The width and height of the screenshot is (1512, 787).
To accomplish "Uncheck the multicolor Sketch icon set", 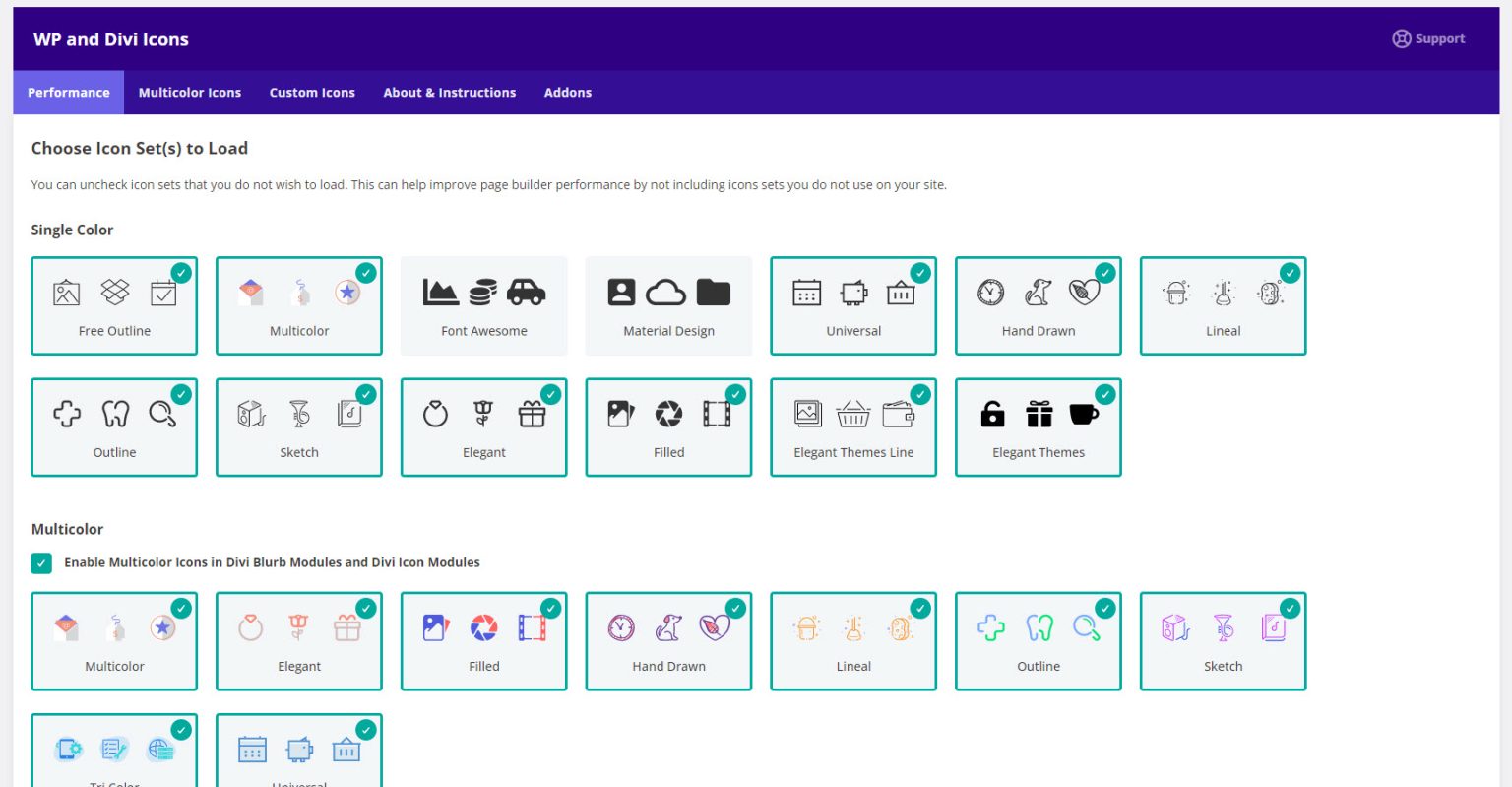I will point(1290,607).
